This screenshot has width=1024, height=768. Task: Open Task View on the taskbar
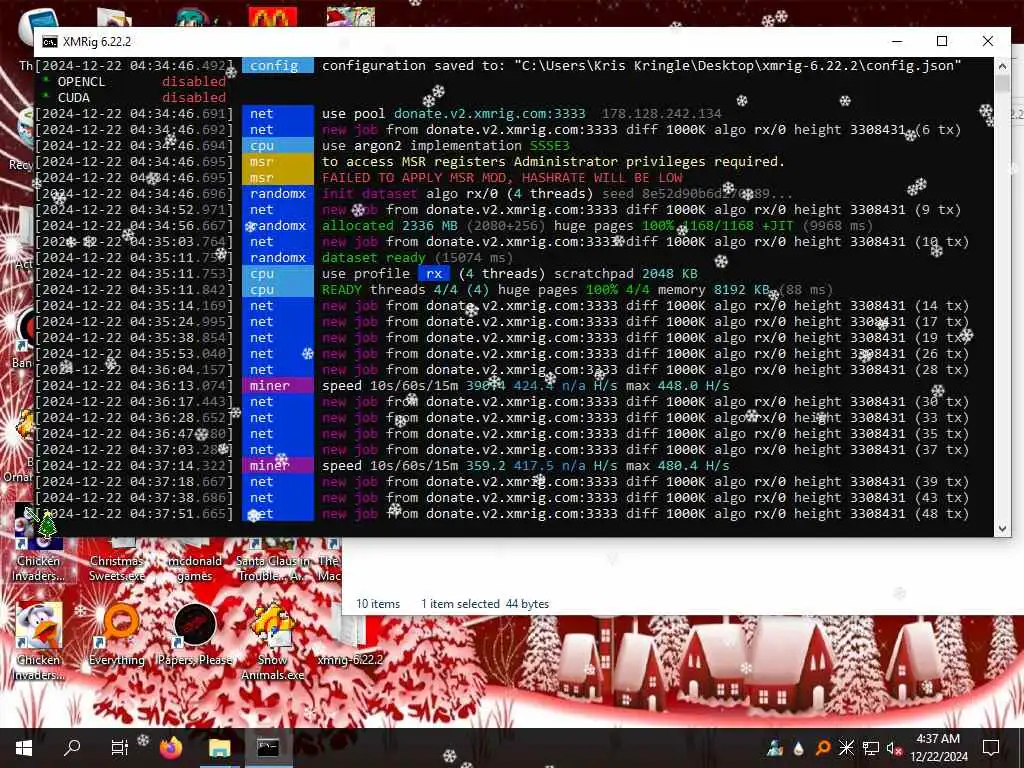[x=120, y=748]
